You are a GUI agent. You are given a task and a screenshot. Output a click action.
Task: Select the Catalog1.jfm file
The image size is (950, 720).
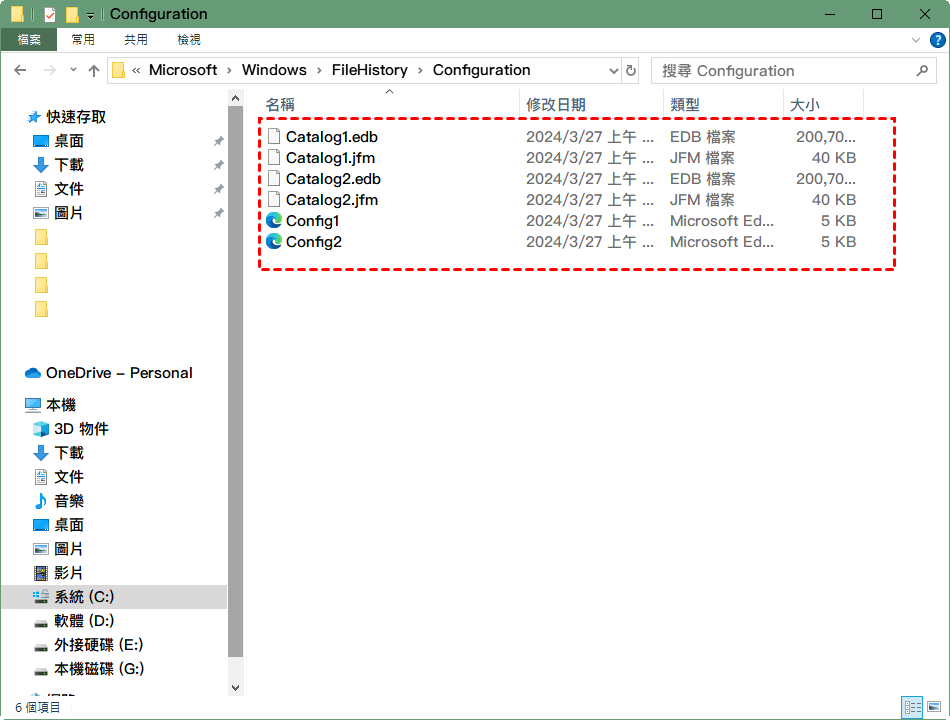(x=330, y=158)
